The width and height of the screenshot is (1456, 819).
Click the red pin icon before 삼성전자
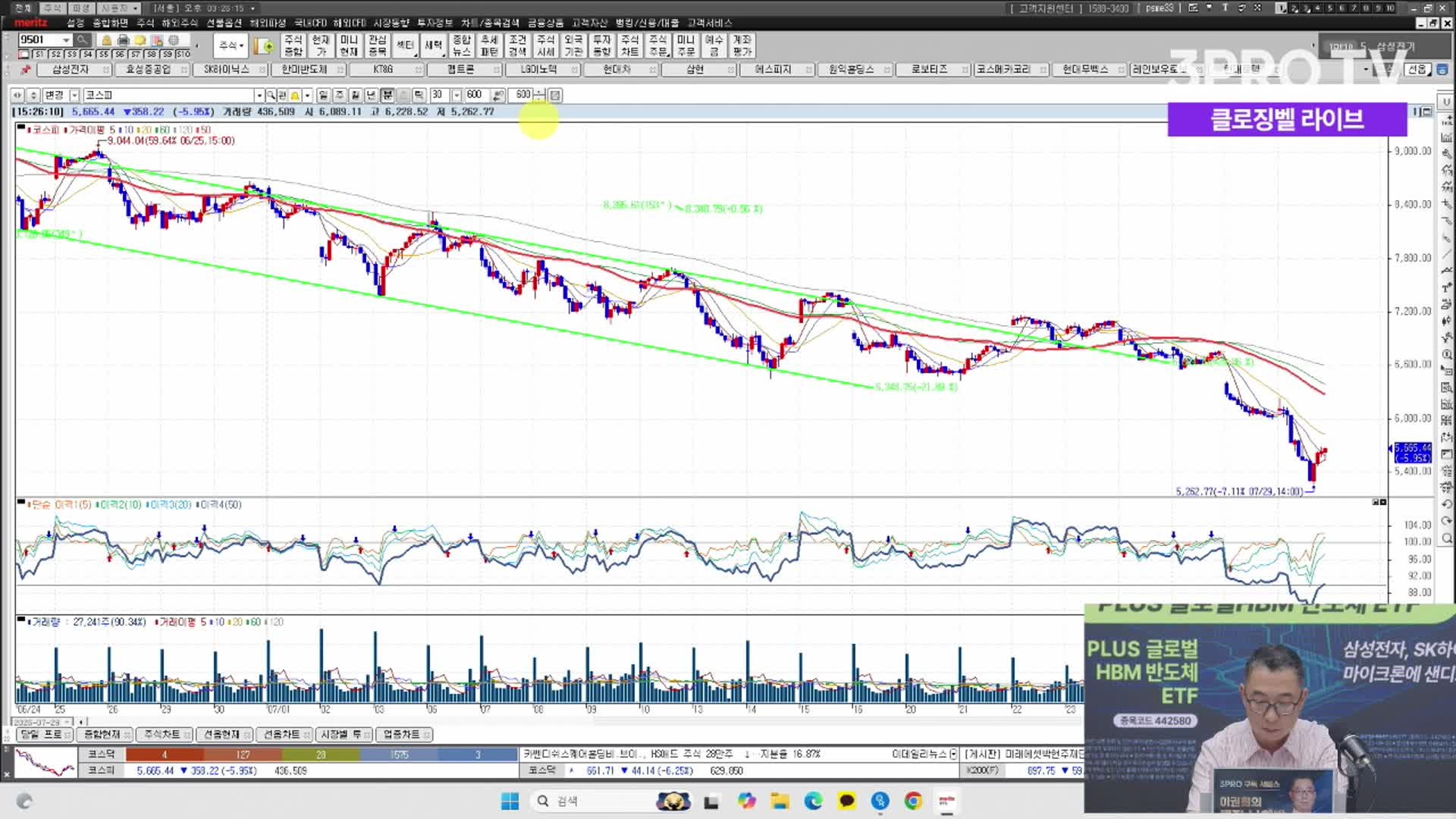tap(25, 70)
